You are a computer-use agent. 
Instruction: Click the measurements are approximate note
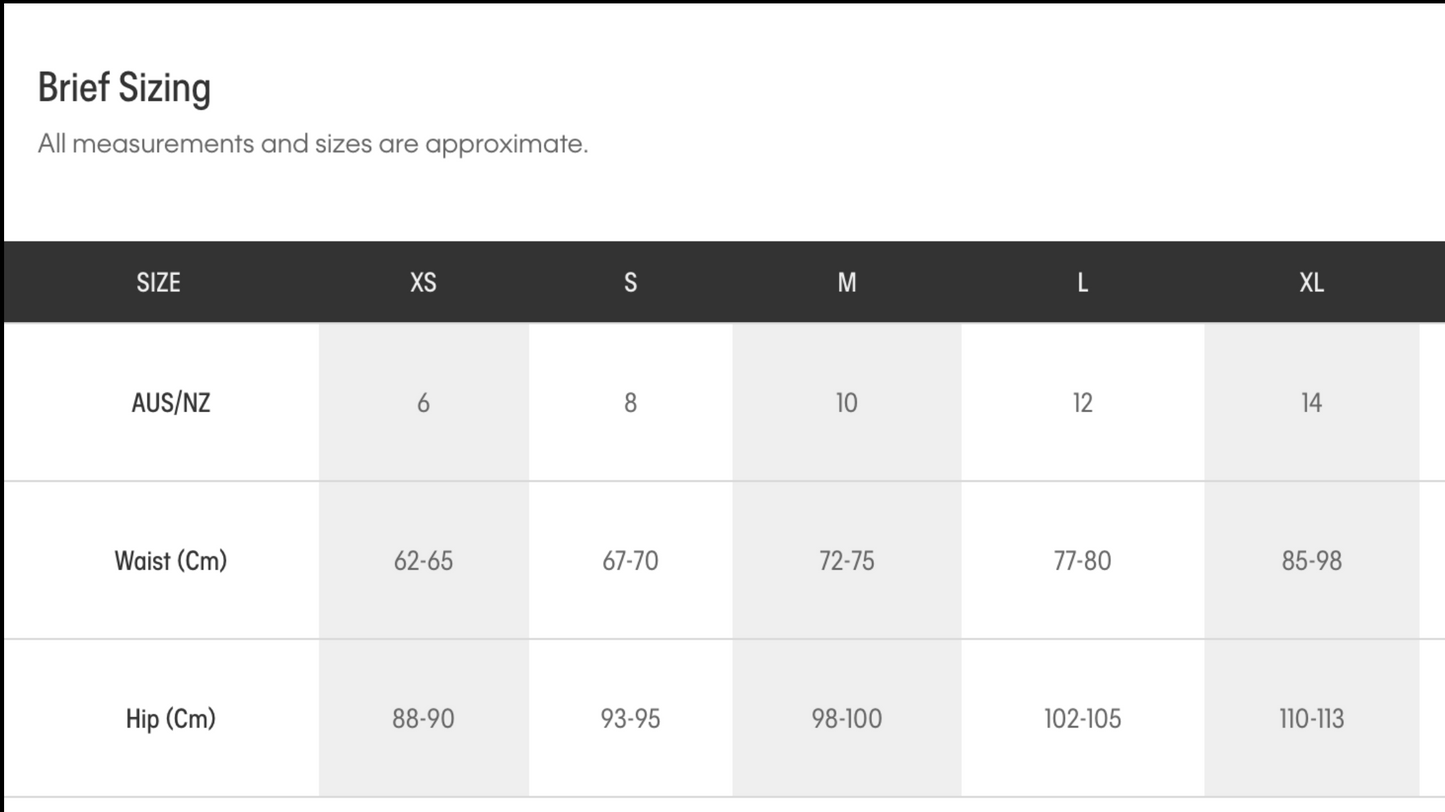pyautogui.click(x=313, y=144)
